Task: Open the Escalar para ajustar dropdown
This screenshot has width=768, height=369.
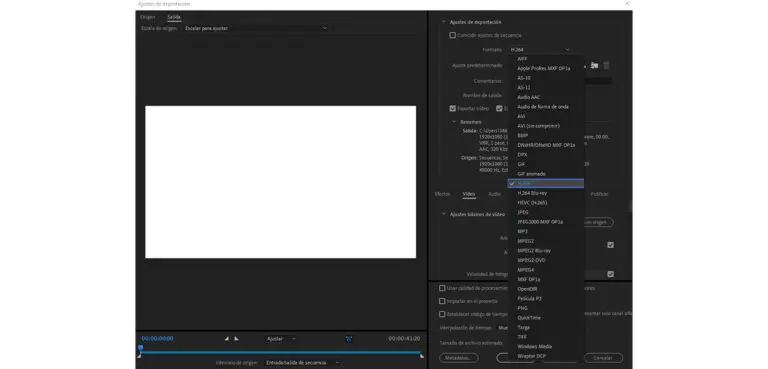Action: 256,28
